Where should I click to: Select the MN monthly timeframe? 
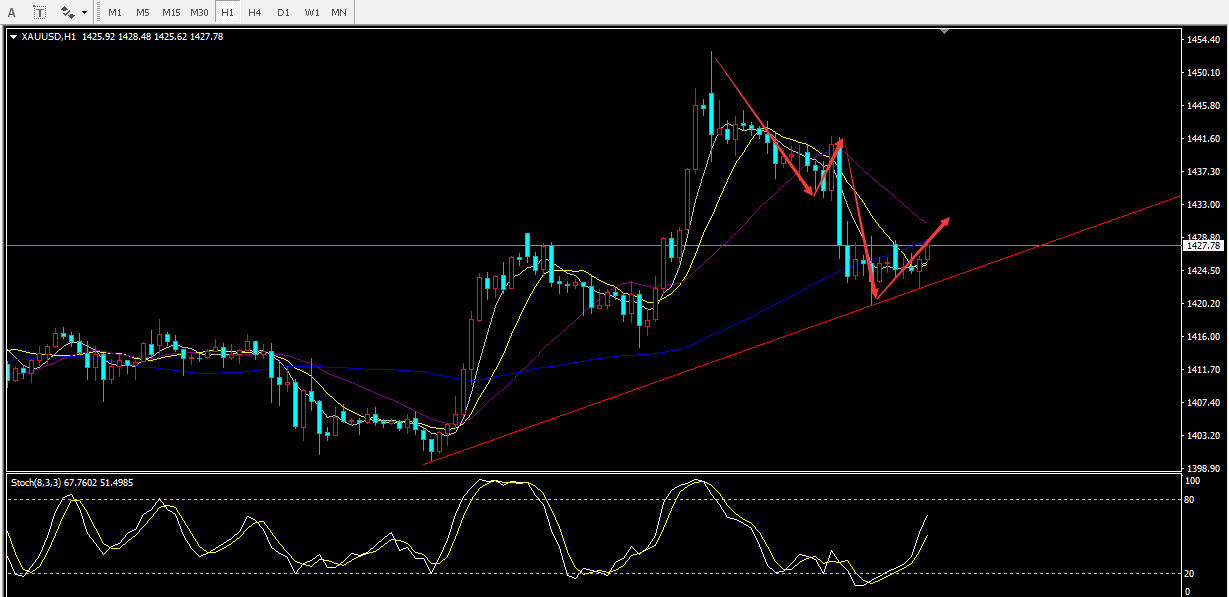pyautogui.click(x=339, y=12)
